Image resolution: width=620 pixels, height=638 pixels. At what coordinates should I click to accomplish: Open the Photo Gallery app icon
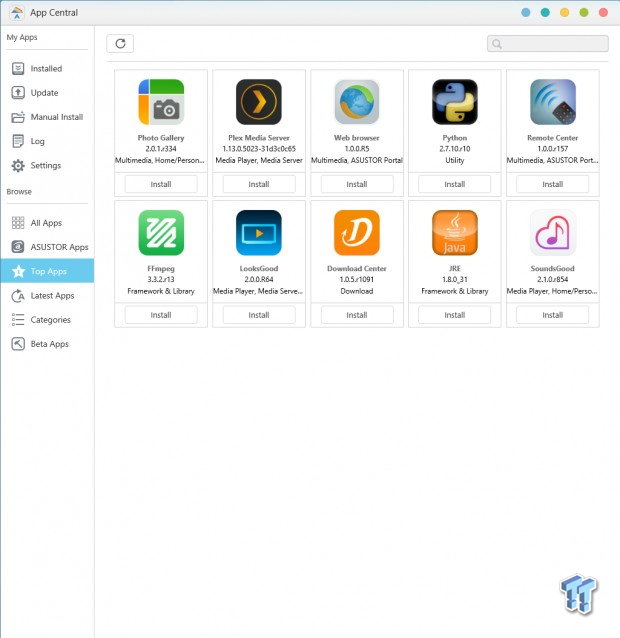click(161, 102)
